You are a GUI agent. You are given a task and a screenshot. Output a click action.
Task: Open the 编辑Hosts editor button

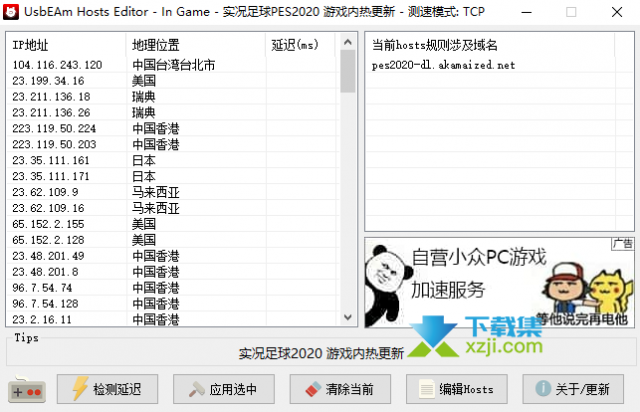[457, 389]
